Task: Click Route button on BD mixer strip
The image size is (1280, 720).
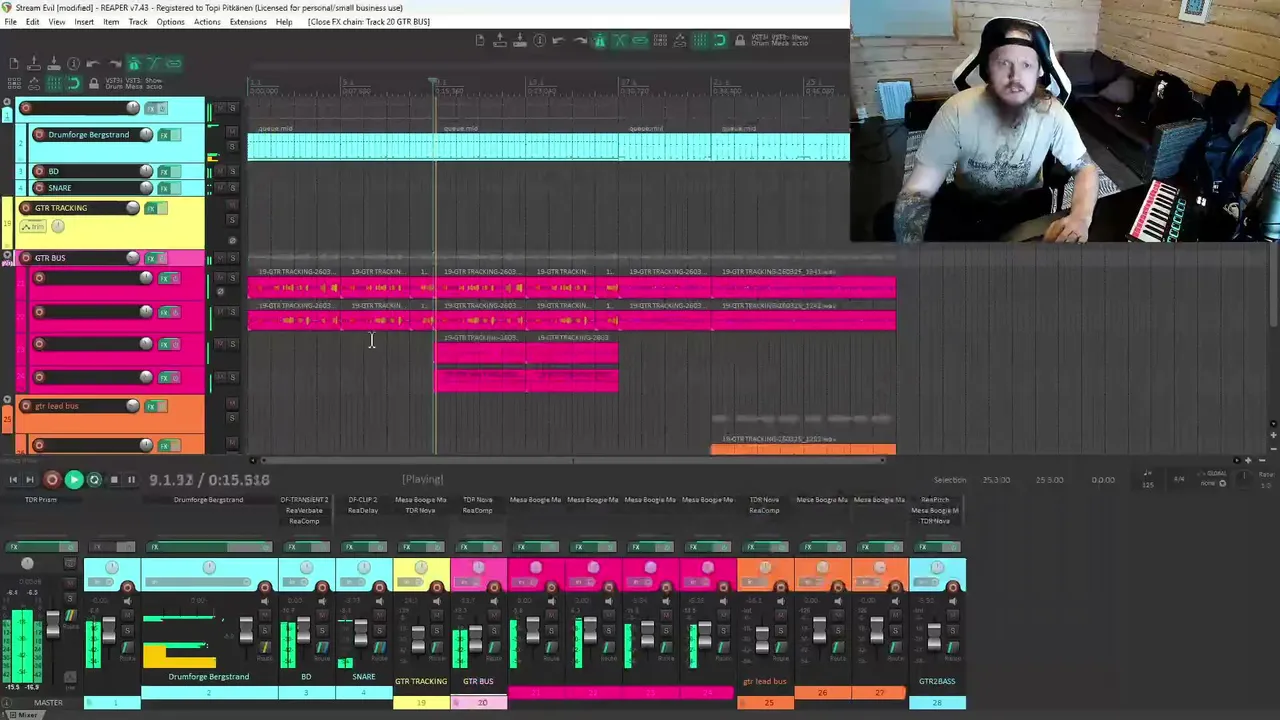Action: (x=323, y=648)
